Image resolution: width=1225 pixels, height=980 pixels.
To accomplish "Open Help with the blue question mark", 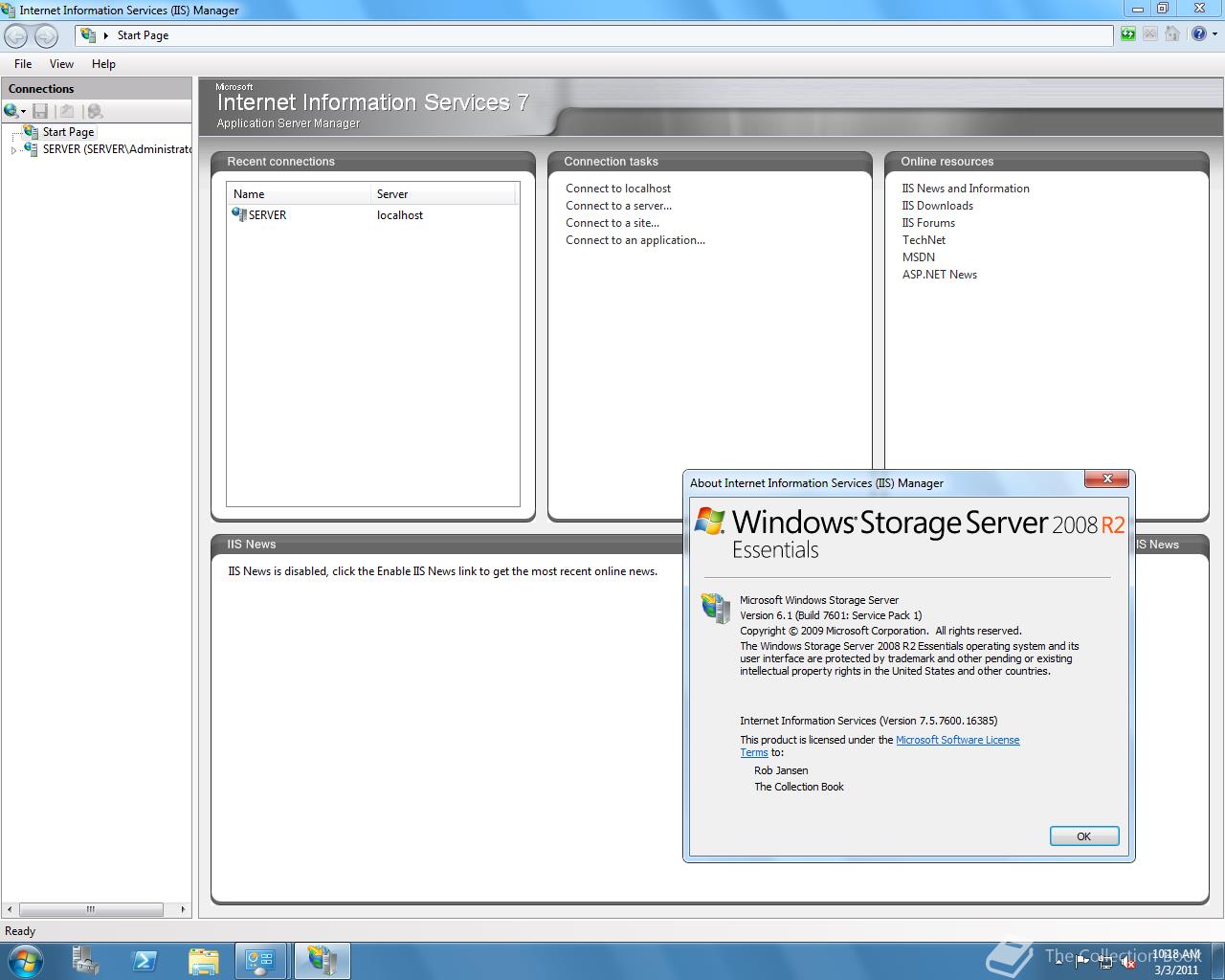I will [x=1198, y=34].
